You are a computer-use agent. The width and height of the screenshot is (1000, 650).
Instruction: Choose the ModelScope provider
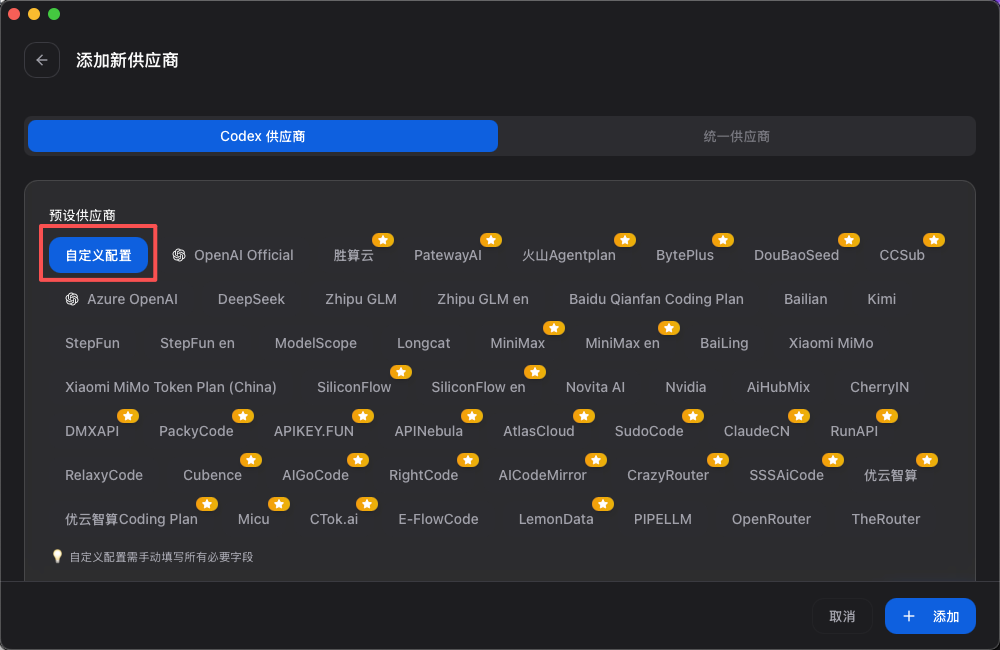pyautogui.click(x=316, y=343)
